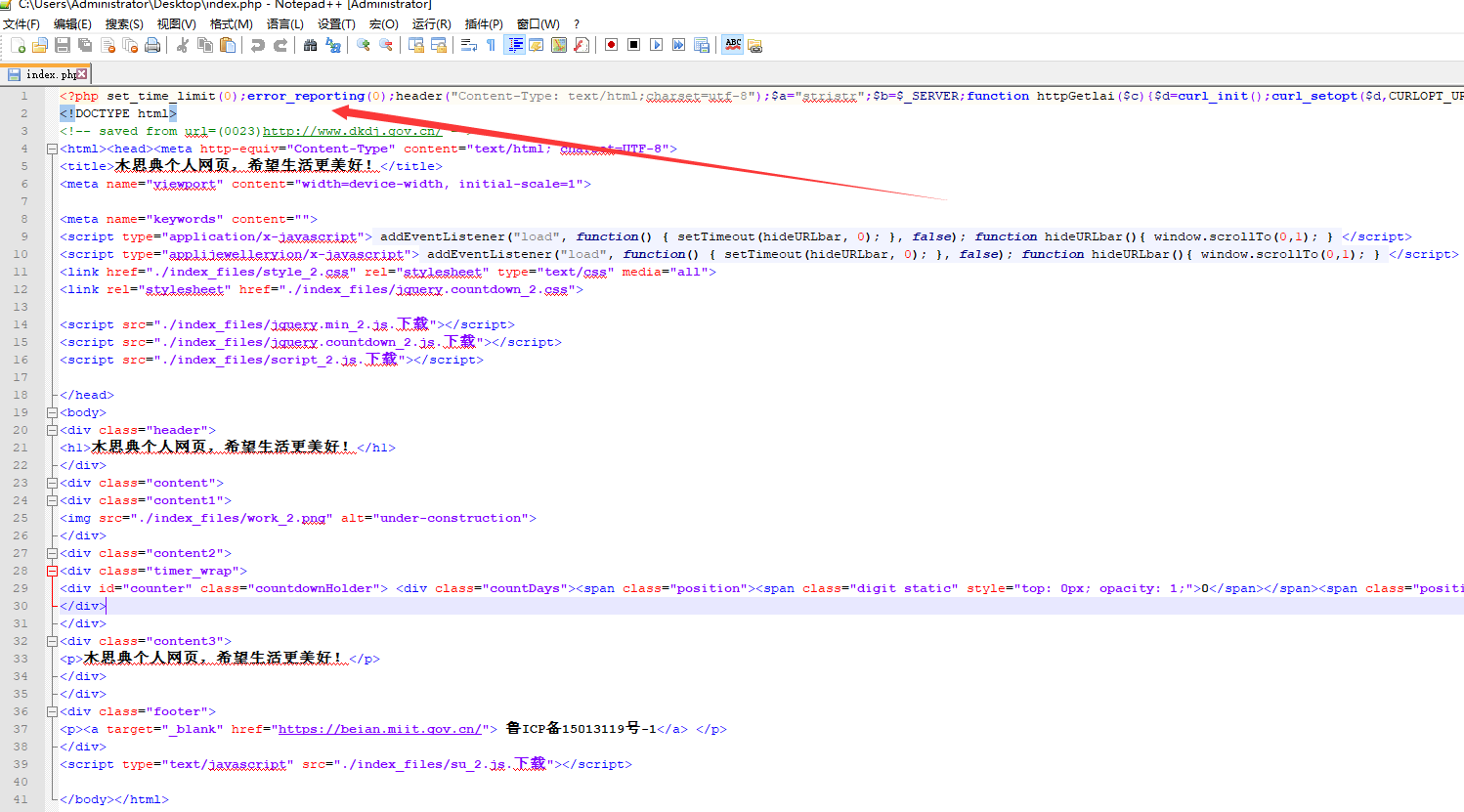Collapse the body fold on line 19
Viewport: 1464px width, 812px height.
point(52,412)
